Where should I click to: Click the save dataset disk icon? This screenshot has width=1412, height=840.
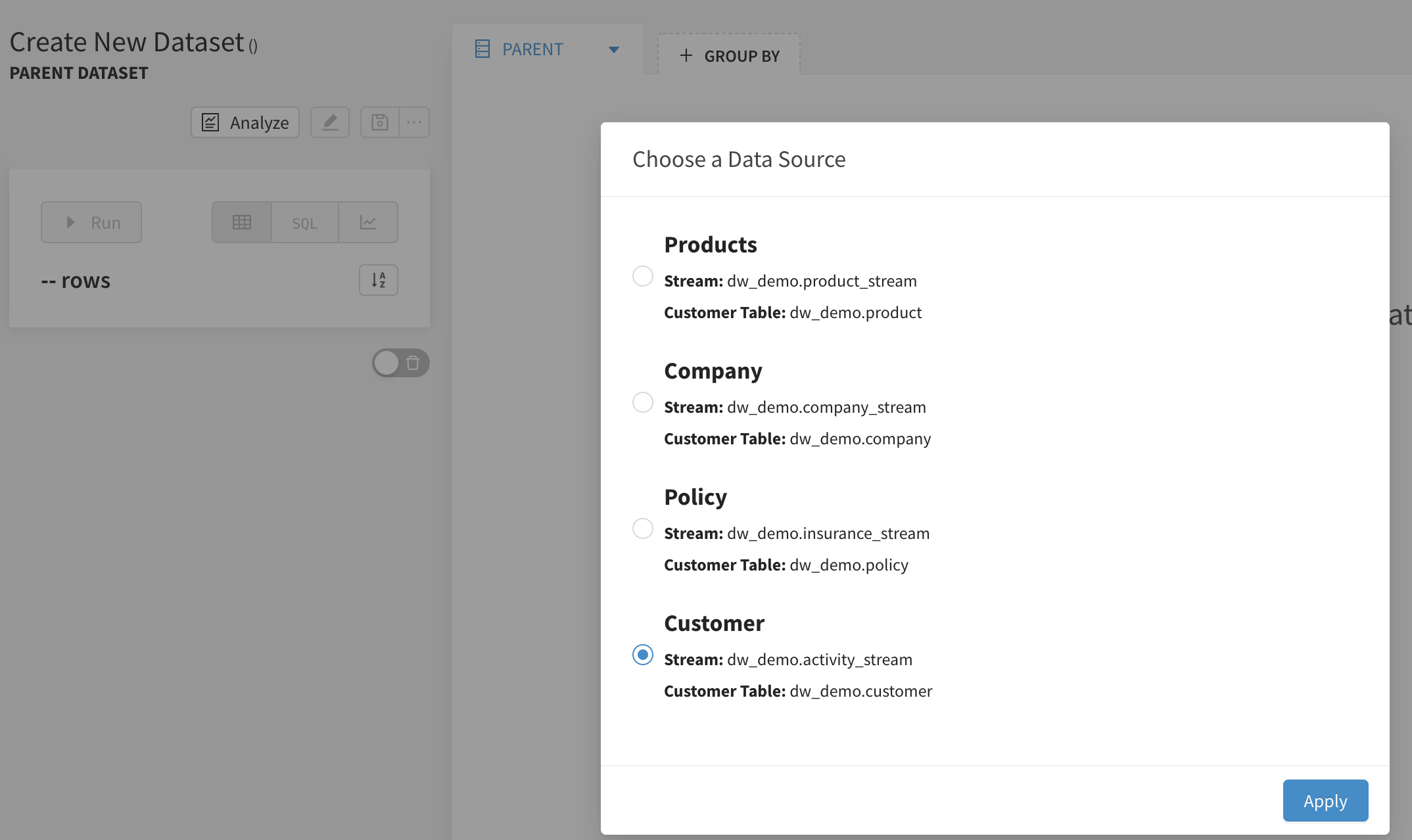pos(379,122)
